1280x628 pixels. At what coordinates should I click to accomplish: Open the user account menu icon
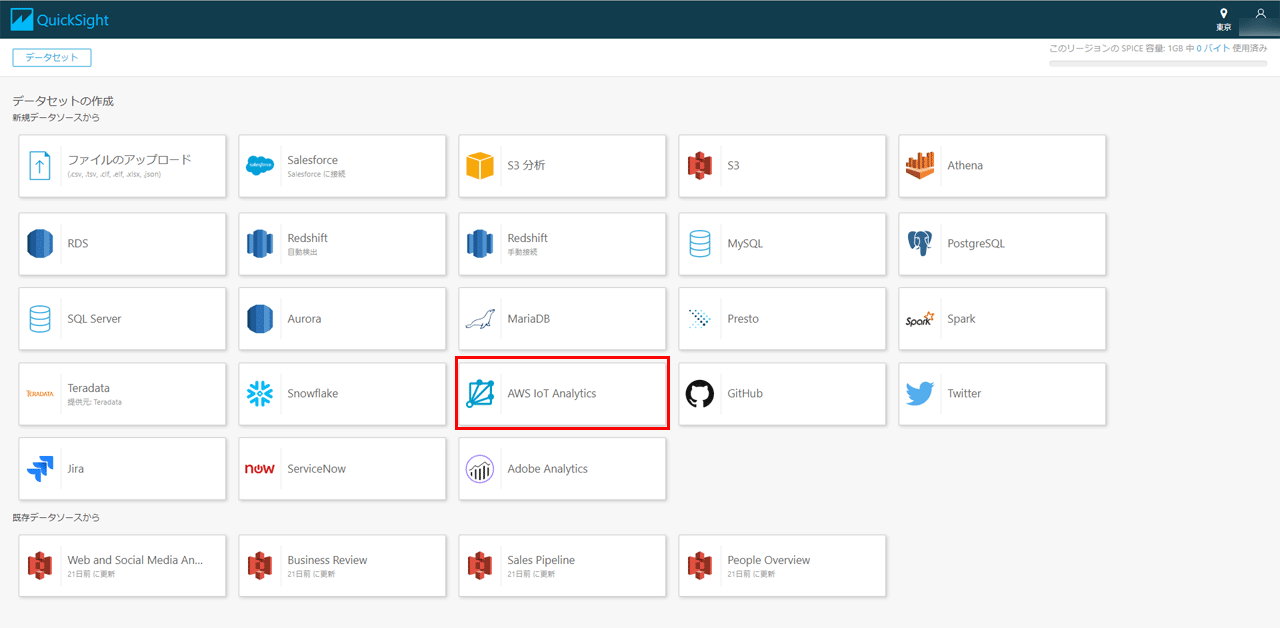(x=1260, y=14)
